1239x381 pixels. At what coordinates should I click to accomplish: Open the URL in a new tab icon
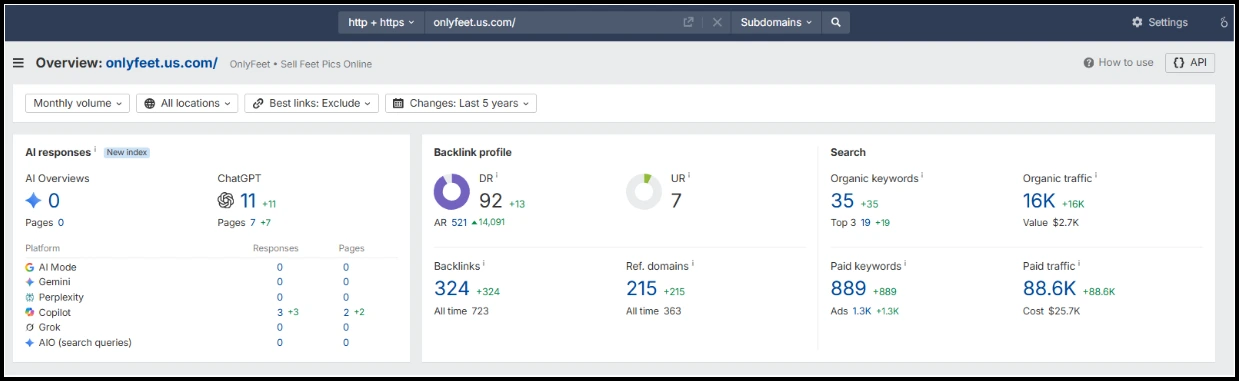tap(689, 22)
